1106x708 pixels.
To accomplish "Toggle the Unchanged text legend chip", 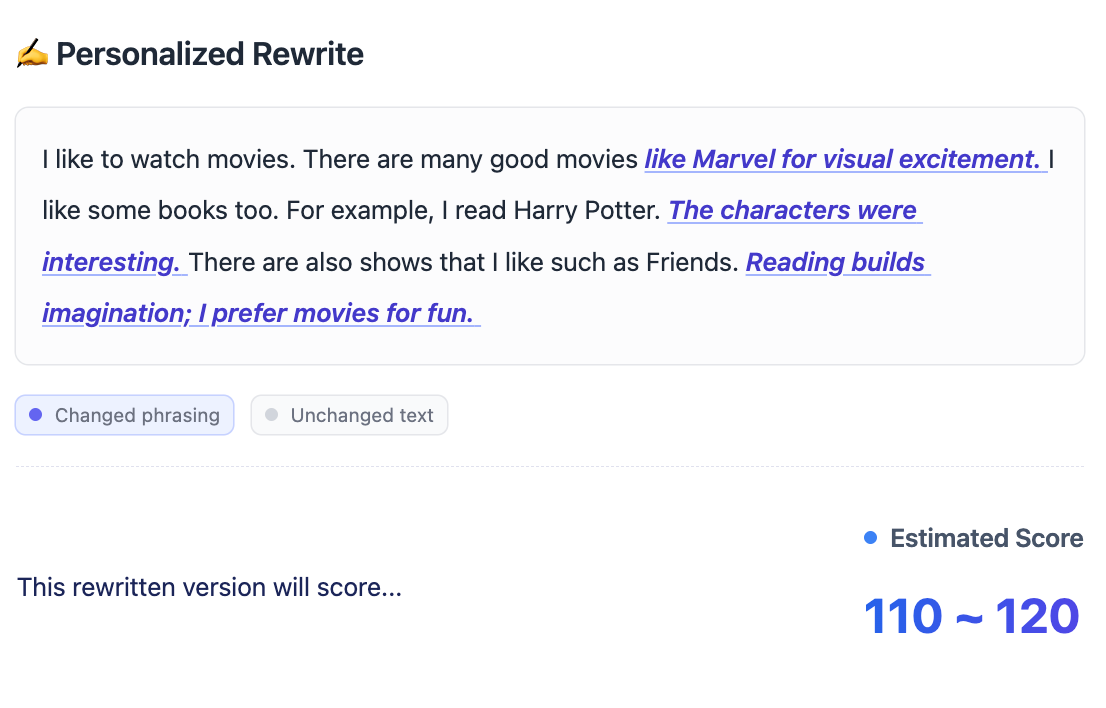I will pyautogui.click(x=349, y=415).
